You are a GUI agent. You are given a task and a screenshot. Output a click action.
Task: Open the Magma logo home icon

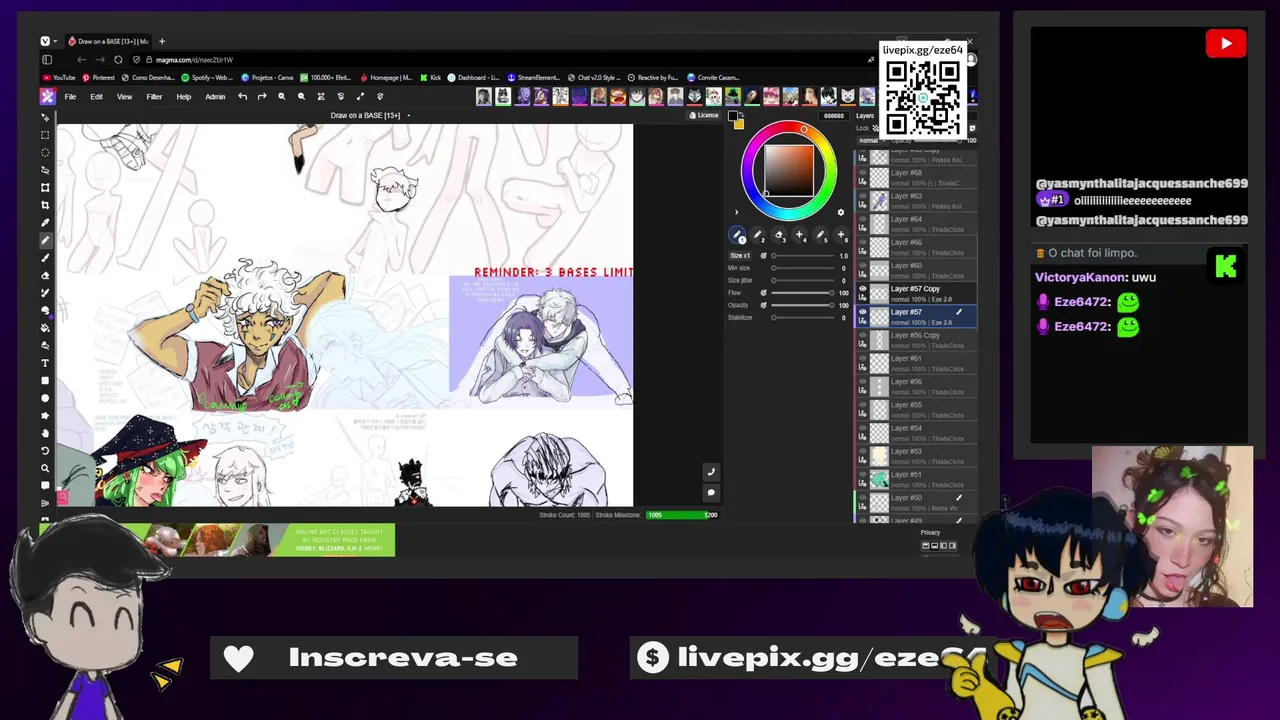pos(47,96)
